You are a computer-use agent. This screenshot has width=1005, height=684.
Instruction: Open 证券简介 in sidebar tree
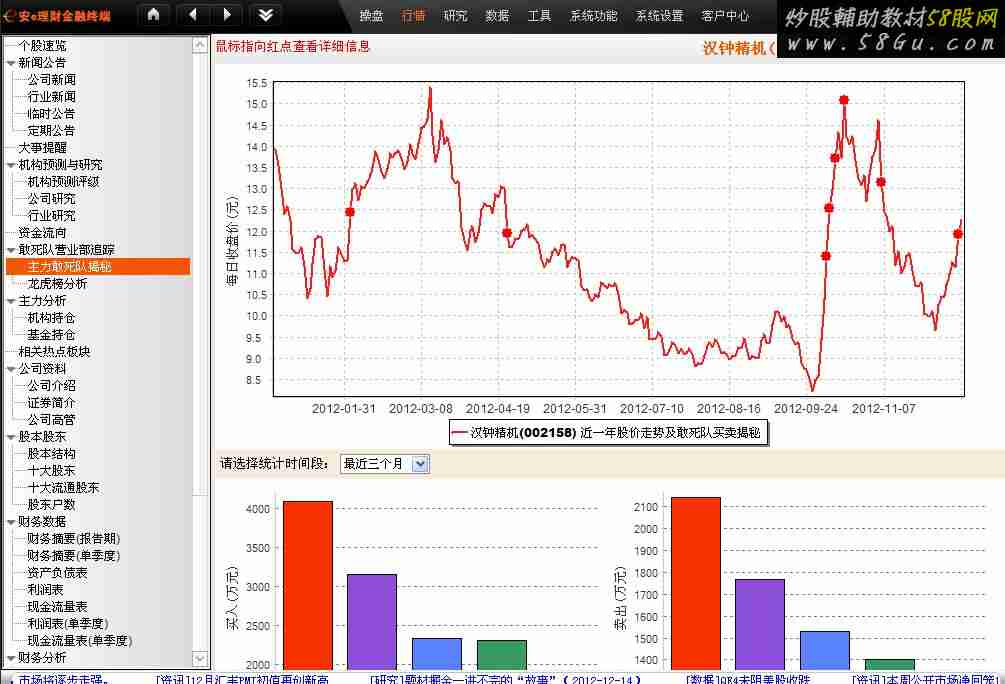point(51,403)
